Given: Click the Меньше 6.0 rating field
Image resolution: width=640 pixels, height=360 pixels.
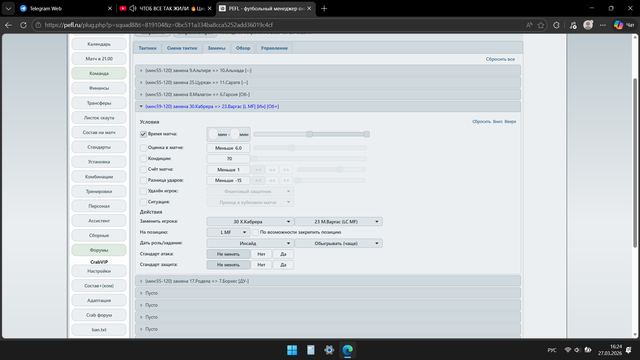Looking at the screenshot, I should coord(228,148).
